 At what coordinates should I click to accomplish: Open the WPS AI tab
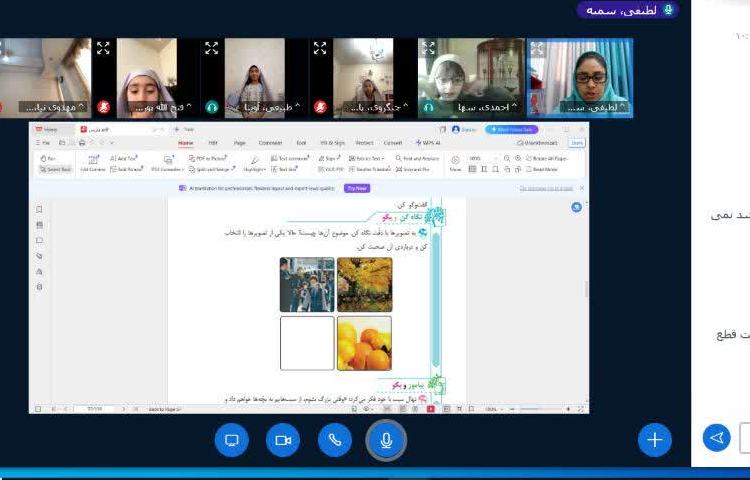pyautogui.click(x=428, y=142)
